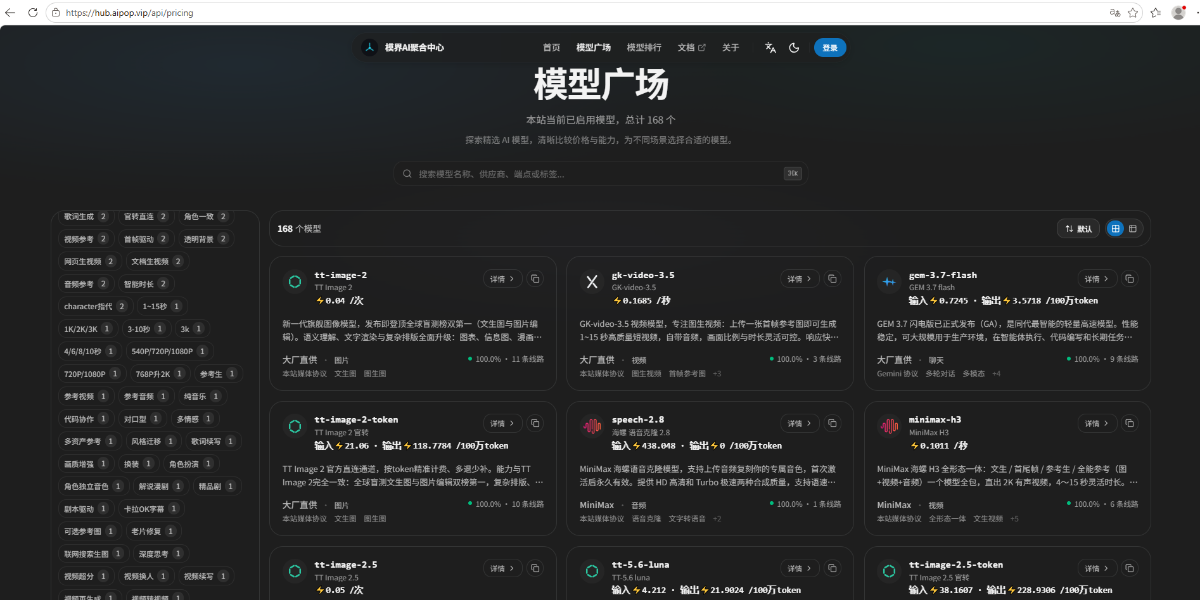Filter by 代码协作 tag
Screen dimensions: 1200x600
84,419
